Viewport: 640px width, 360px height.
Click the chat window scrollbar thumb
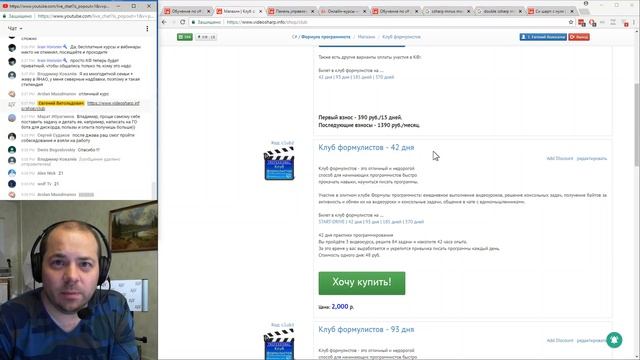tap(154, 190)
